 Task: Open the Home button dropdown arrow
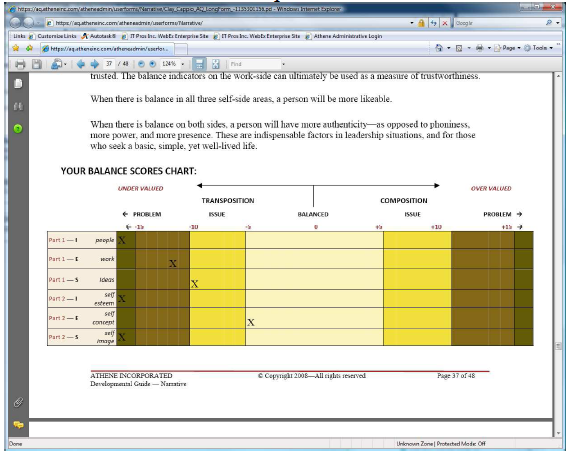pos(449,48)
